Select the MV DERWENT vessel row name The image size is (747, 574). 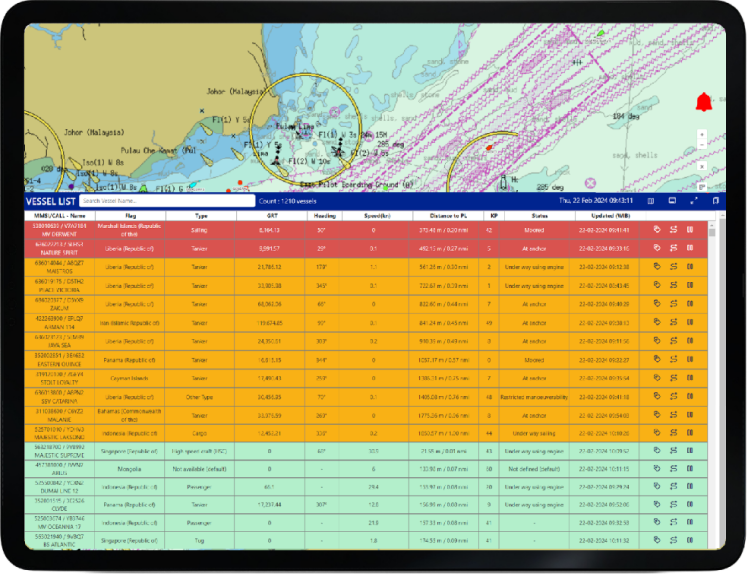tap(56, 229)
